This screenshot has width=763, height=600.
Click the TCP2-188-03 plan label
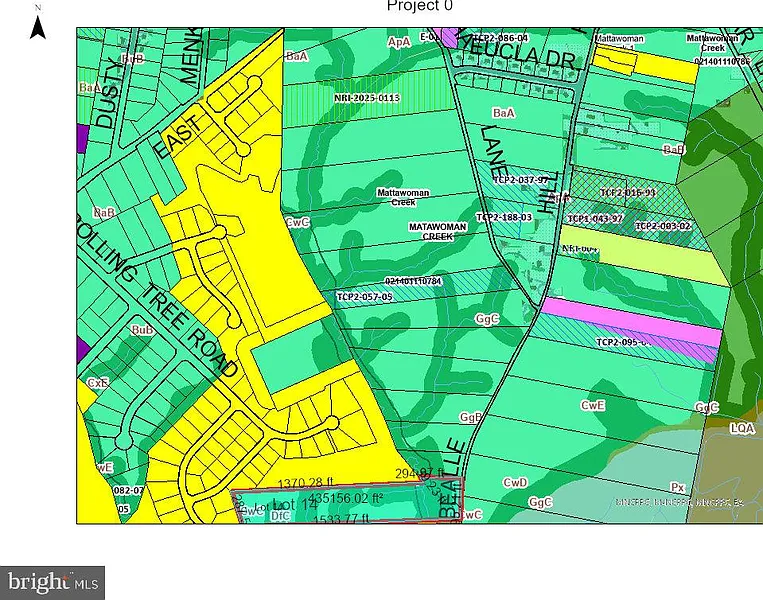coord(502,217)
